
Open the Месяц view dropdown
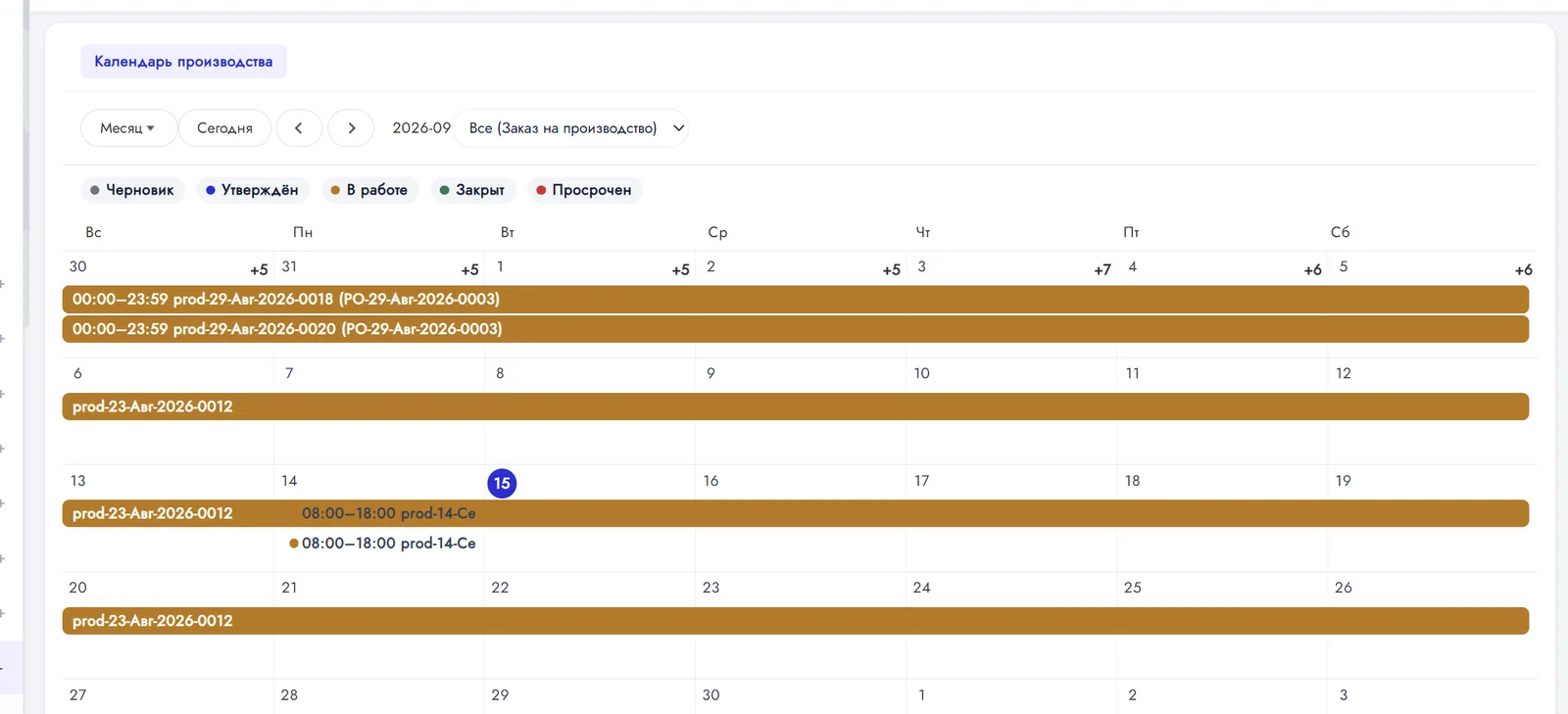[128, 128]
